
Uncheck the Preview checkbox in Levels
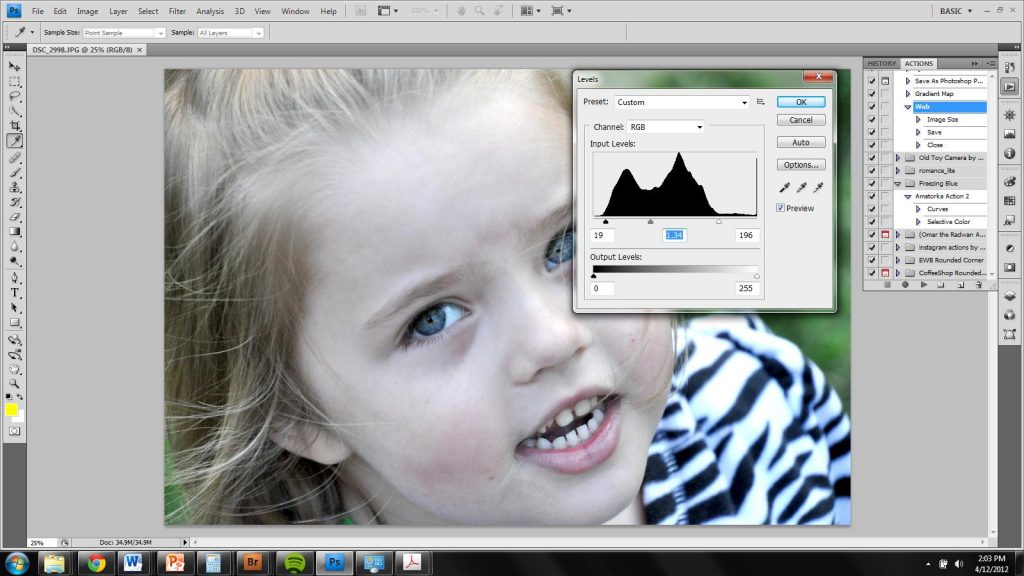point(781,208)
